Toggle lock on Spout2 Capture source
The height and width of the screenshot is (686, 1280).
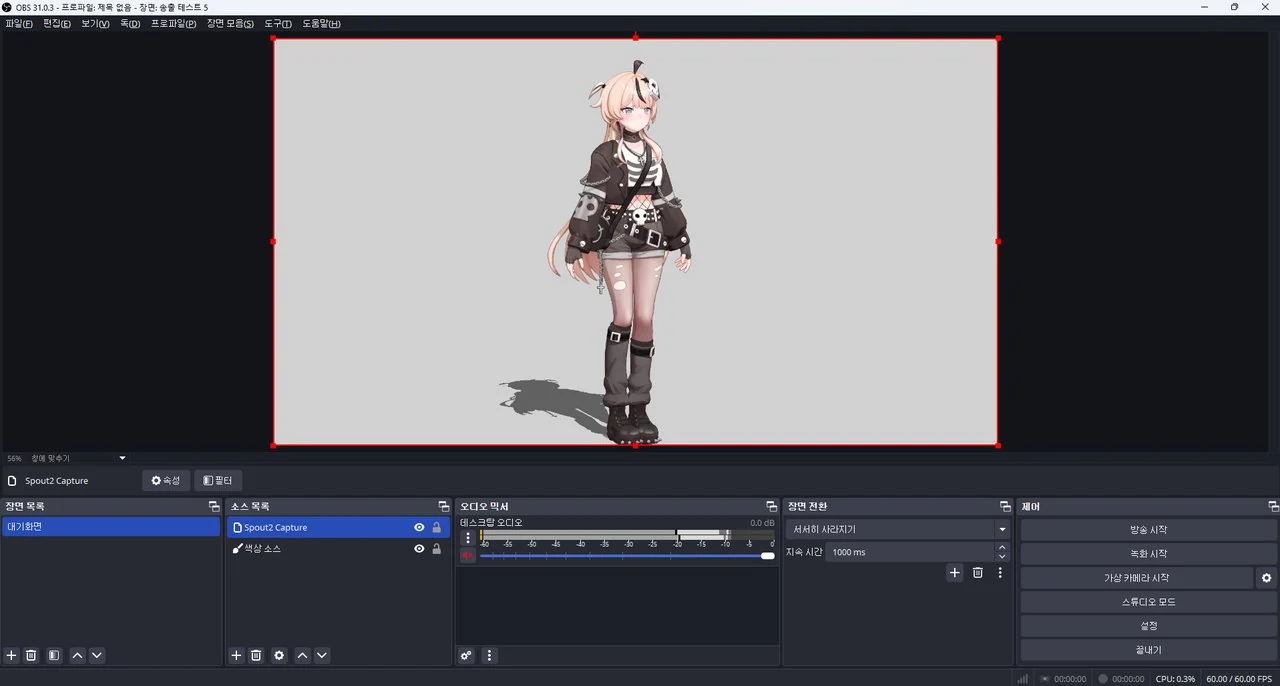click(436, 527)
